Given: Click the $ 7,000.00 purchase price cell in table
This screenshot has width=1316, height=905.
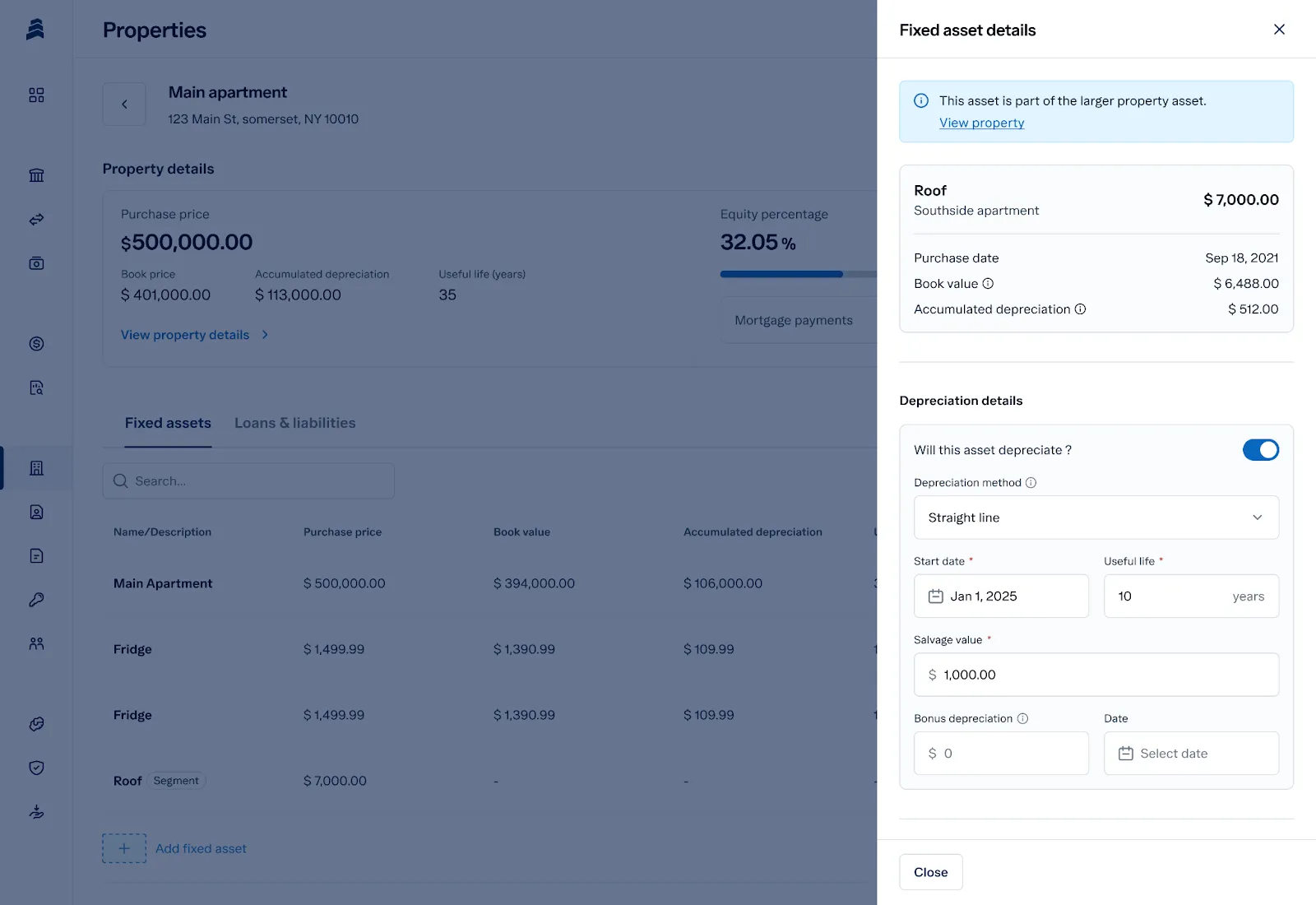Looking at the screenshot, I should (335, 781).
